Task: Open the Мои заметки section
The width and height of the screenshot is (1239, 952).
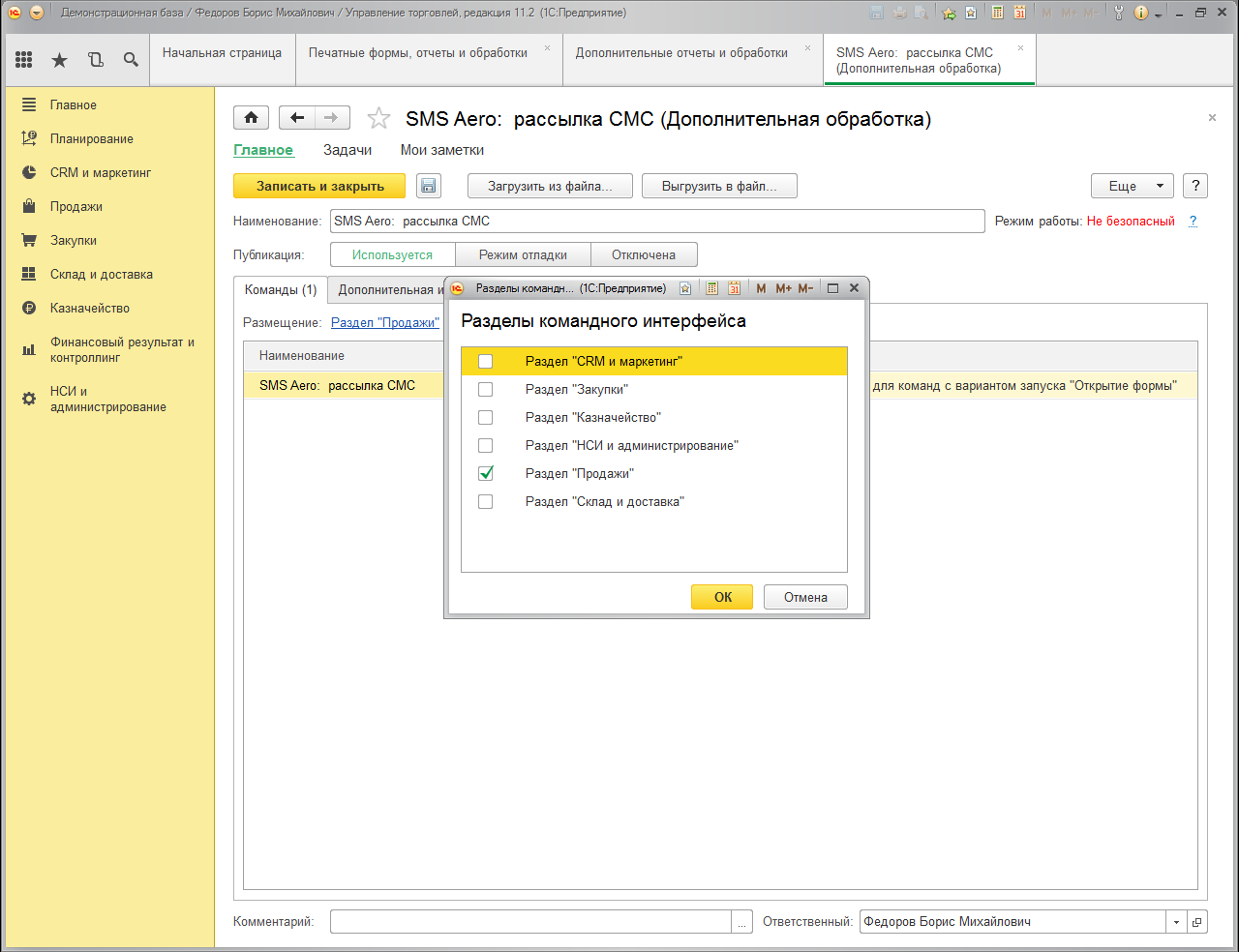Action: (442, 150)
